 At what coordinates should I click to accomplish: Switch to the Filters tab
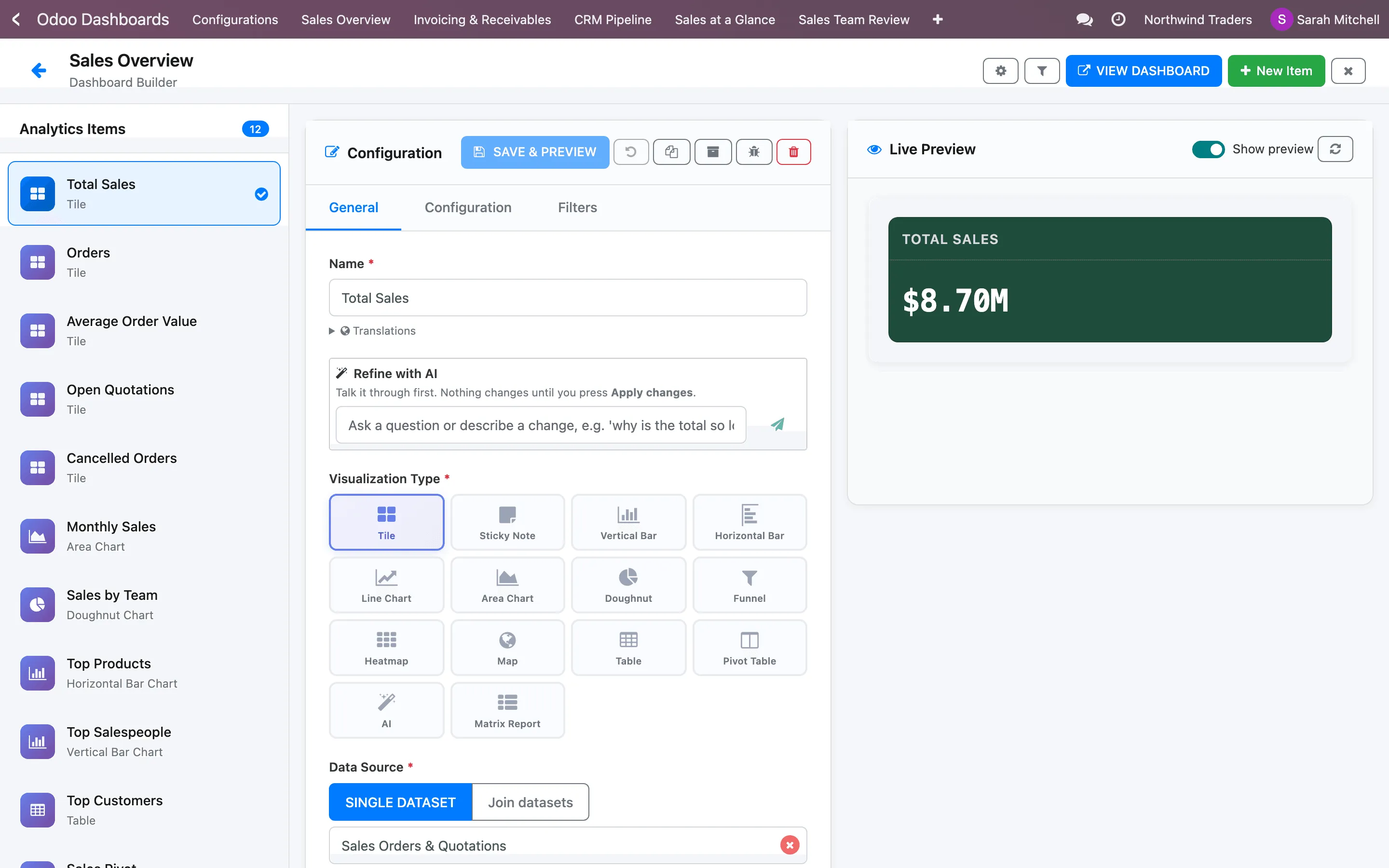pos(577,207)
